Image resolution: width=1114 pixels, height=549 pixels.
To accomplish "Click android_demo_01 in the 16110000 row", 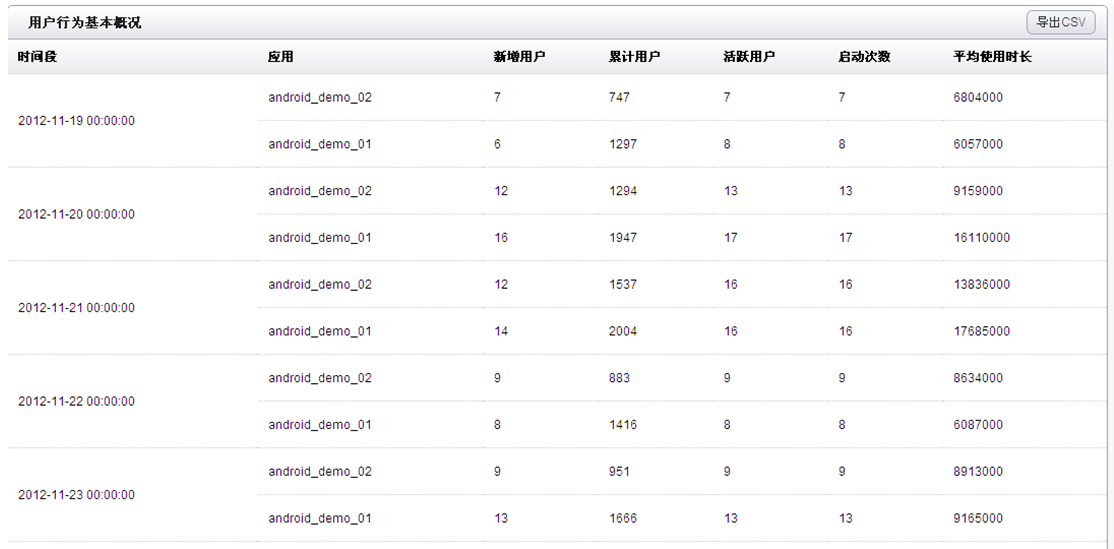I will [x=320, y=238].
